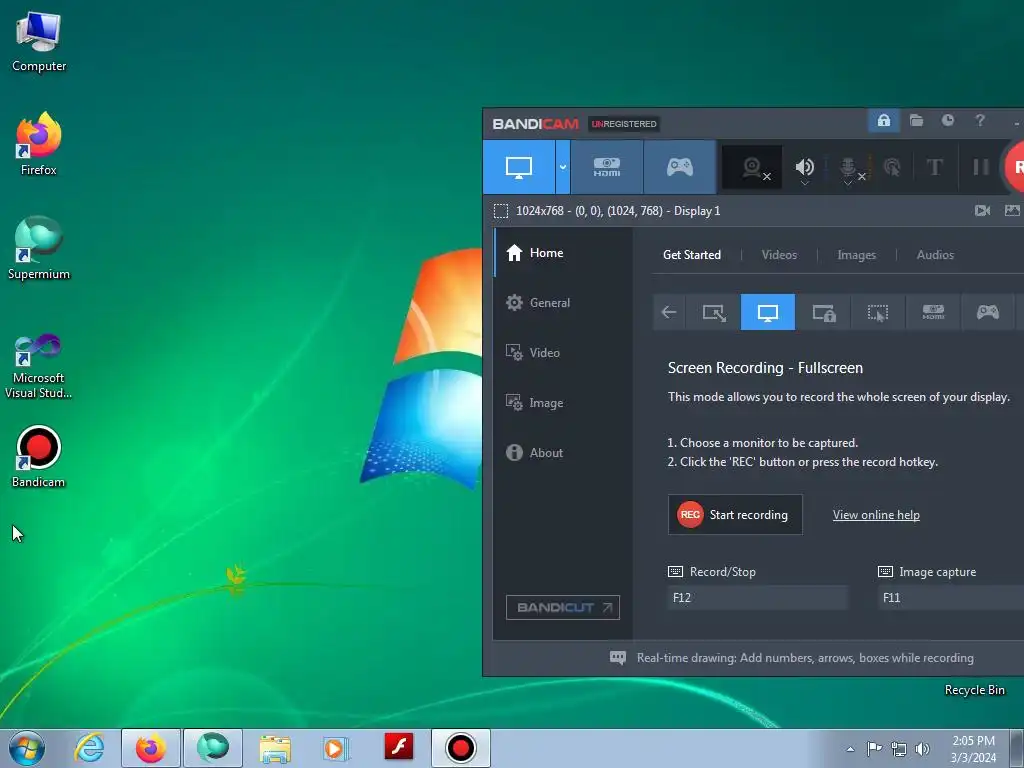Click the network tray icon

(x=899, y=749)
